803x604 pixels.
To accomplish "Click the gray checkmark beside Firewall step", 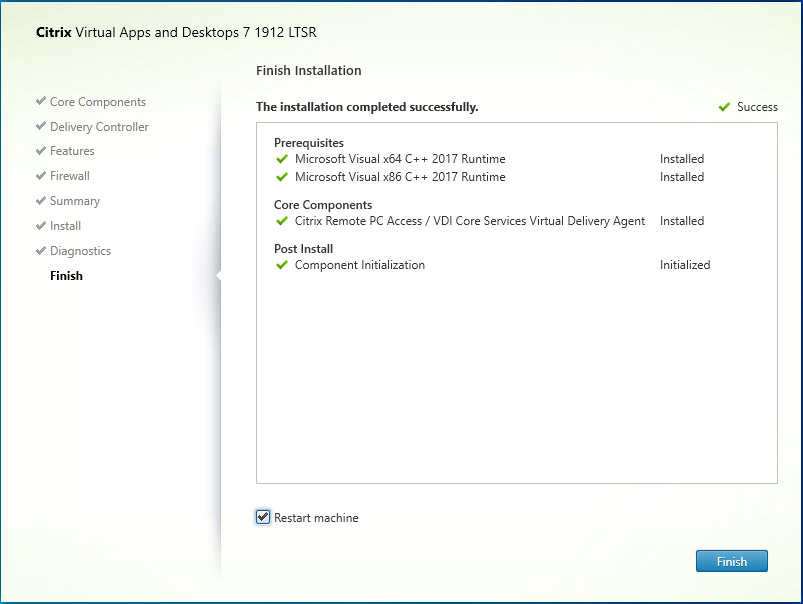I will coord(41,175).
